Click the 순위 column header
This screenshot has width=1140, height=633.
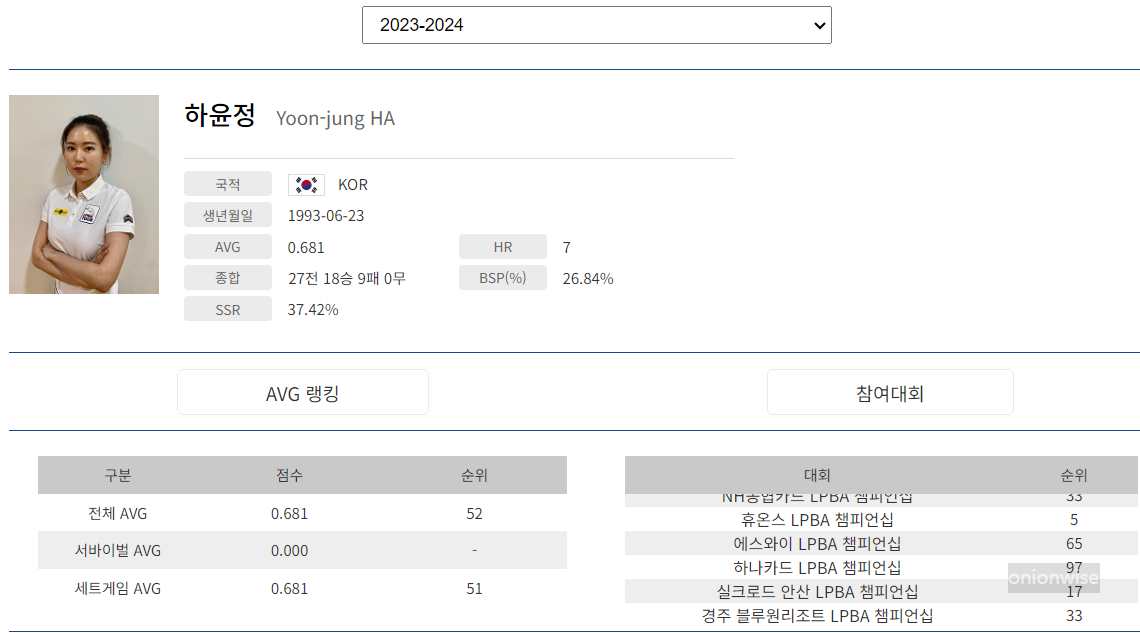(x=1075, y=475)
